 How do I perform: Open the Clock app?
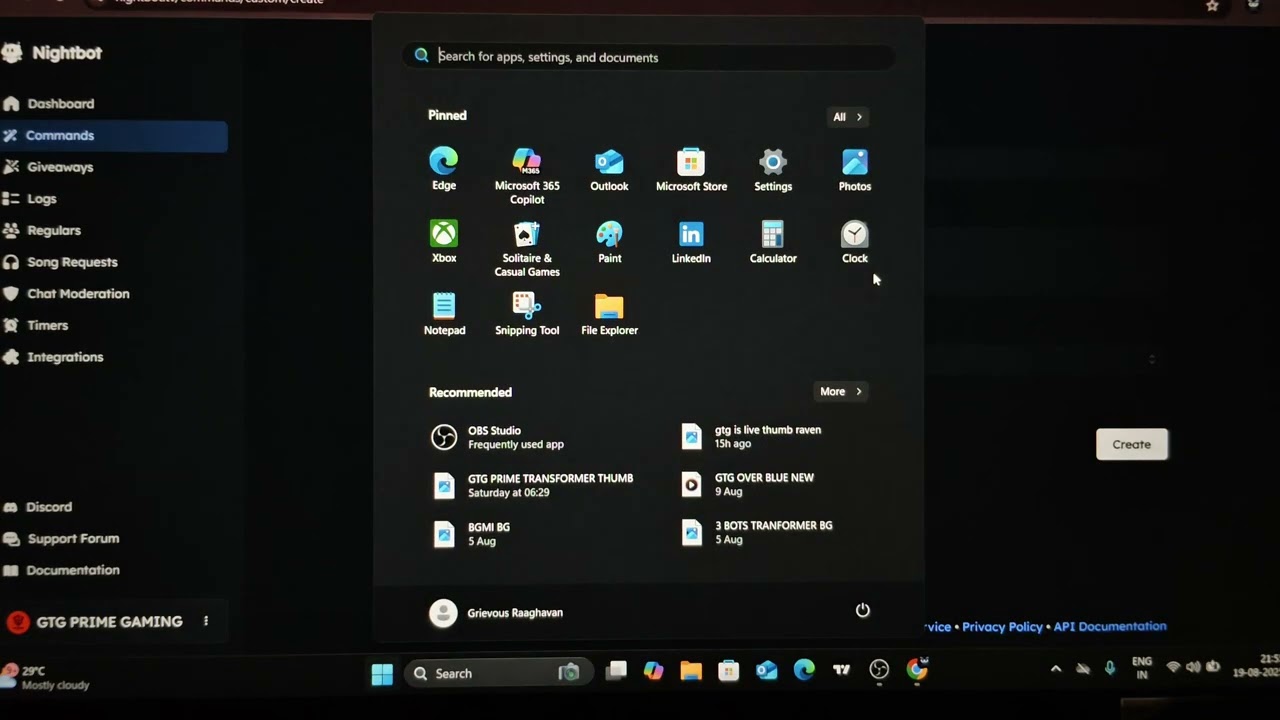click(x=855, y=241)
